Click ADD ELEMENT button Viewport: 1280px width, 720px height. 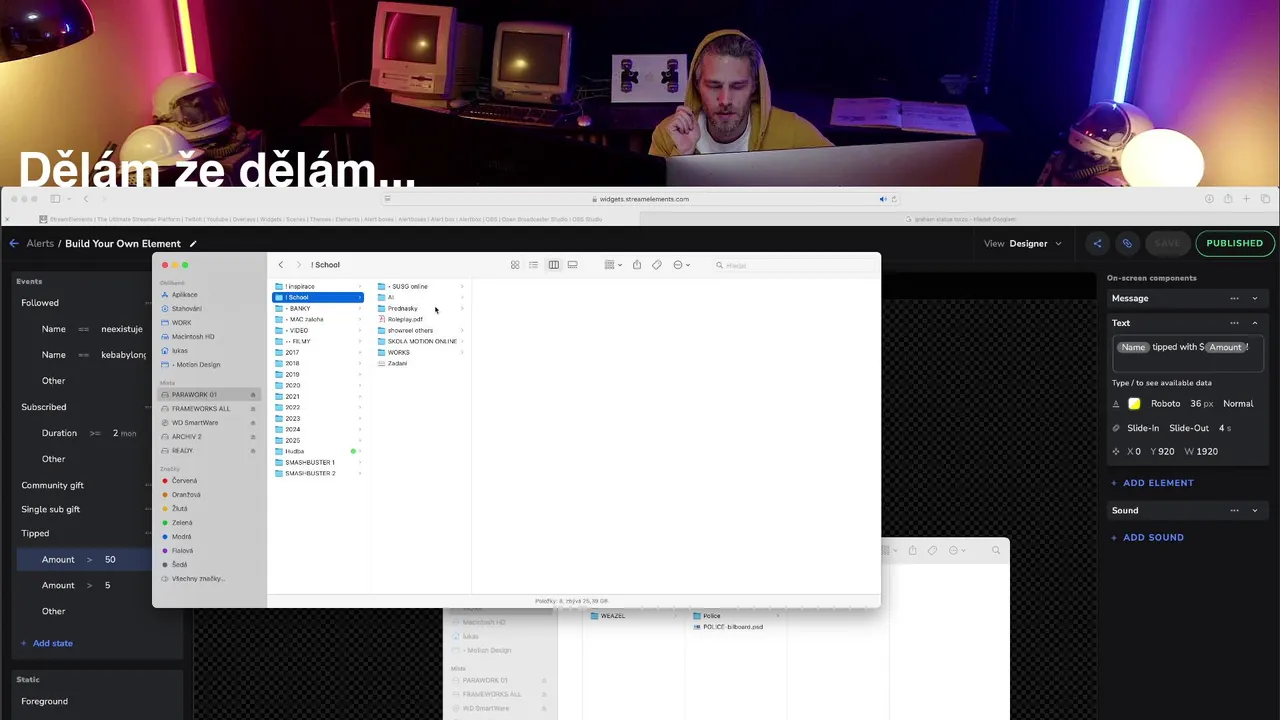(1152, 483)
